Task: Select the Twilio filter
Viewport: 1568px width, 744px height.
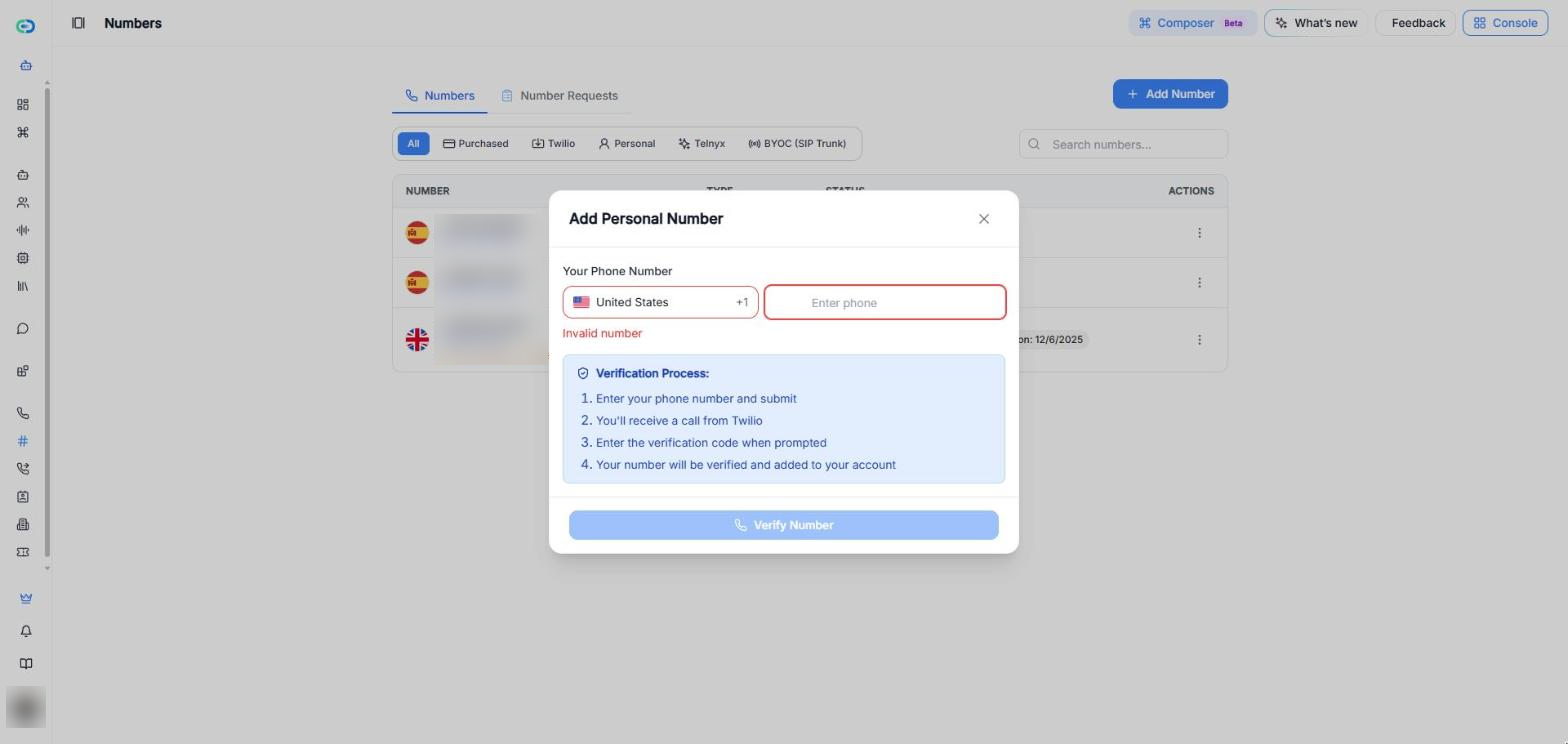Action: pyautogui.click(x=553, y=144)
